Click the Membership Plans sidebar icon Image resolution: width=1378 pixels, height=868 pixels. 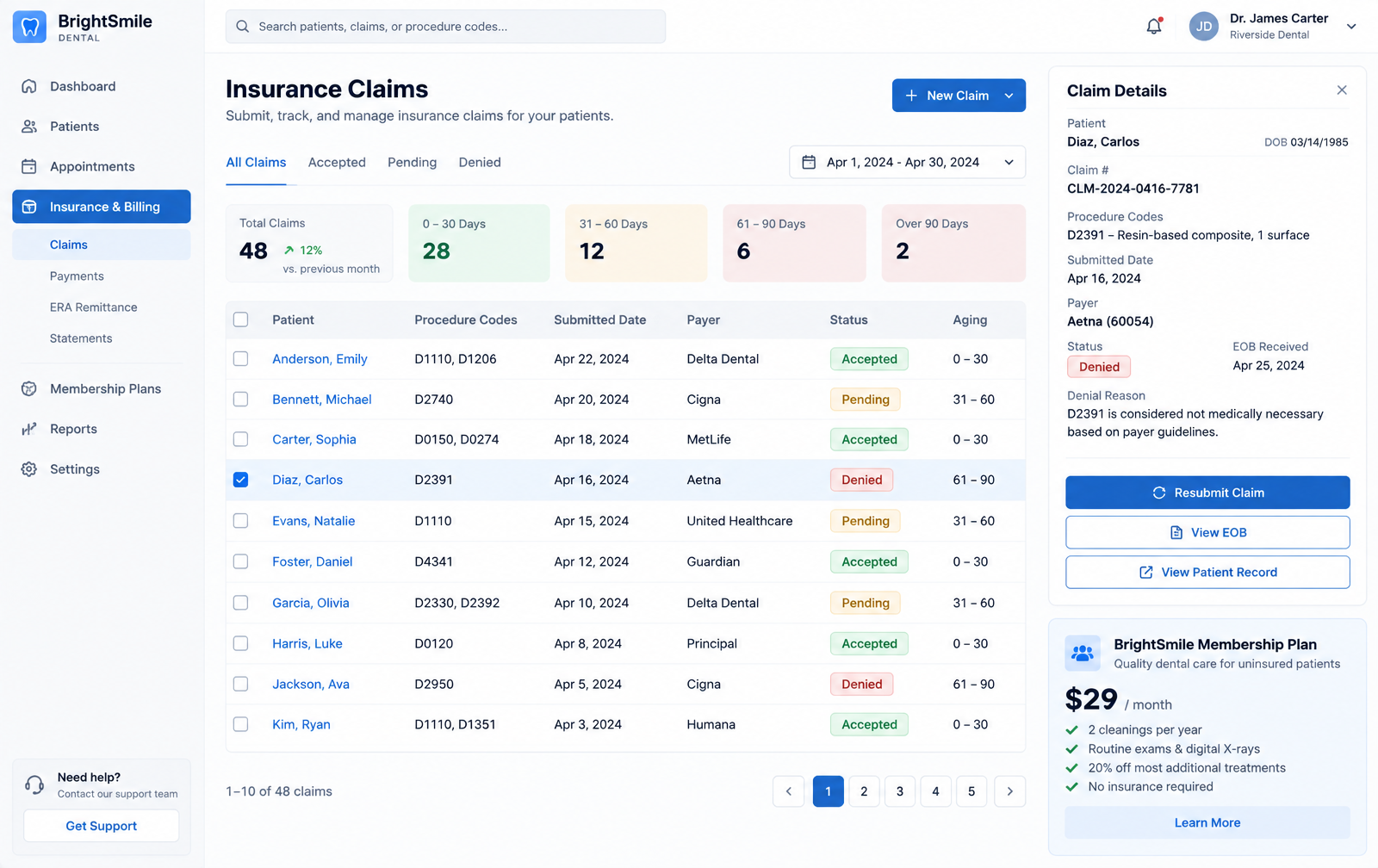click(29, 388)
